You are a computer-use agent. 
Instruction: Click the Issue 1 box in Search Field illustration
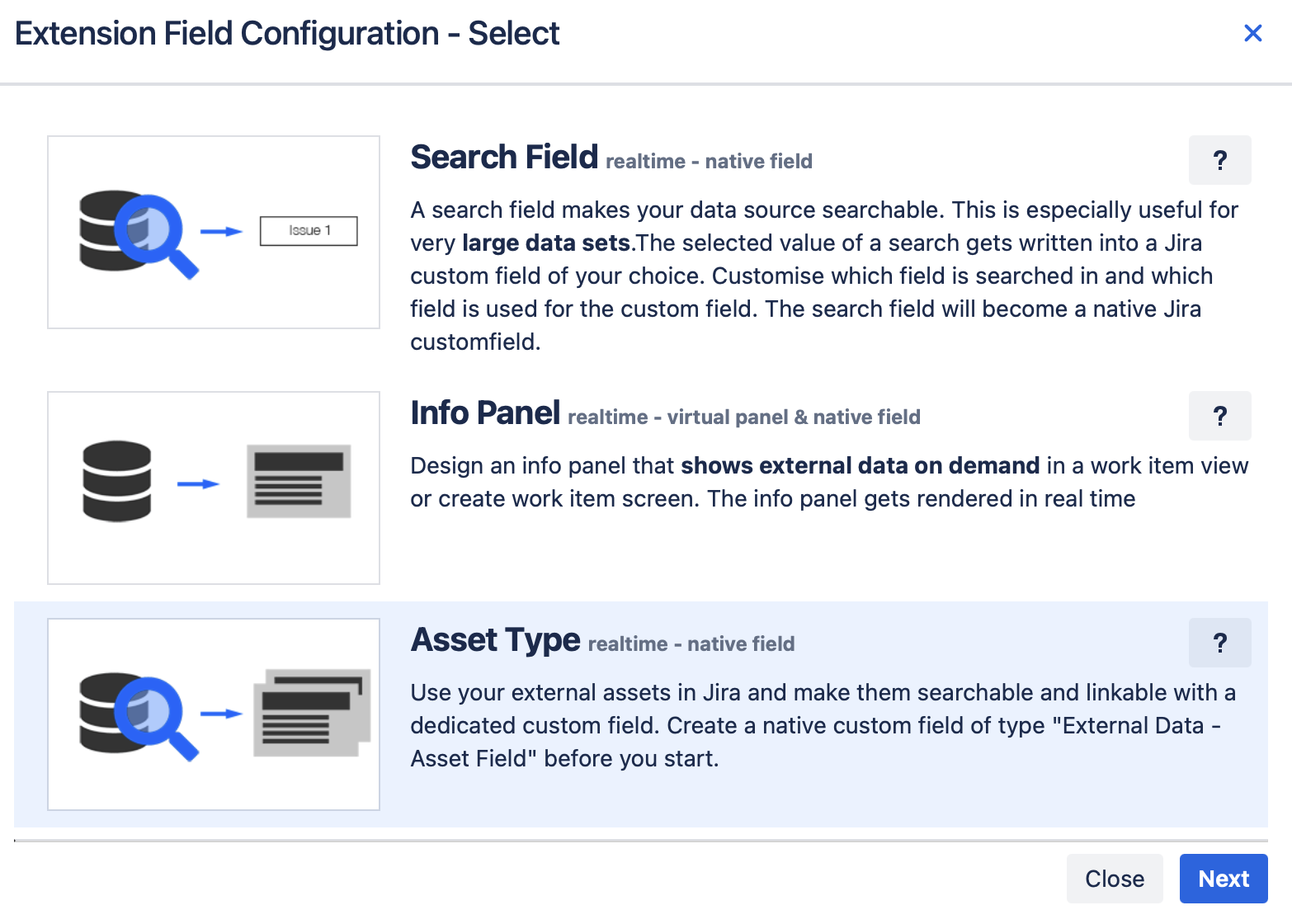(309, 231)
